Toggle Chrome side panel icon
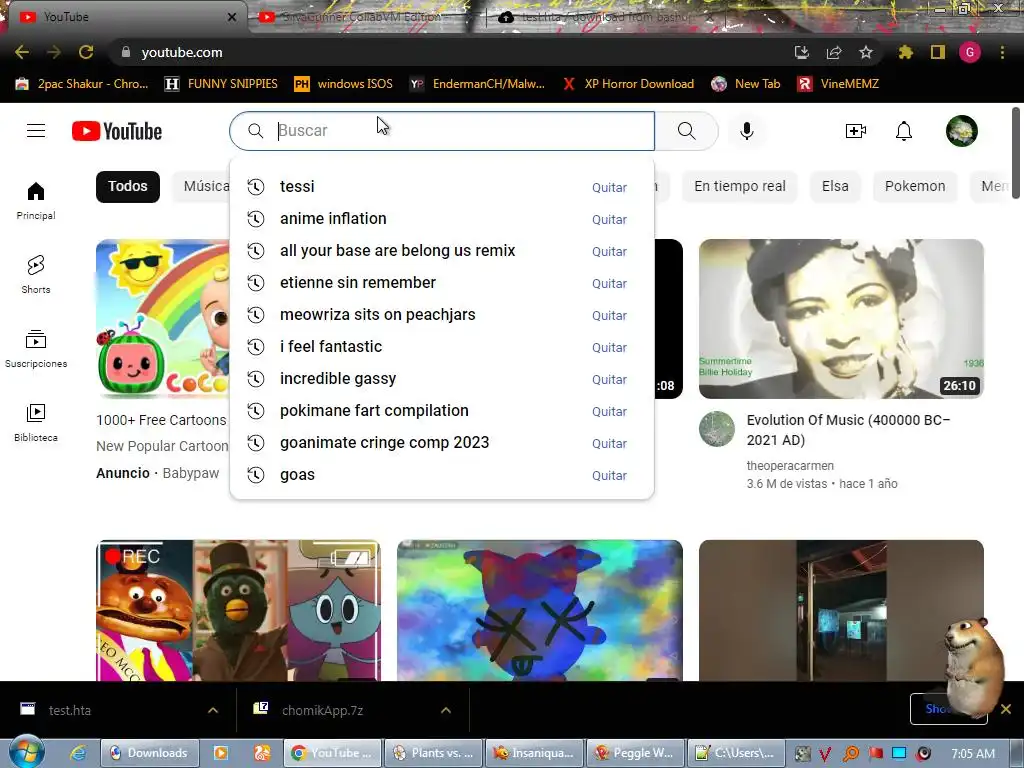 (938, 52)
